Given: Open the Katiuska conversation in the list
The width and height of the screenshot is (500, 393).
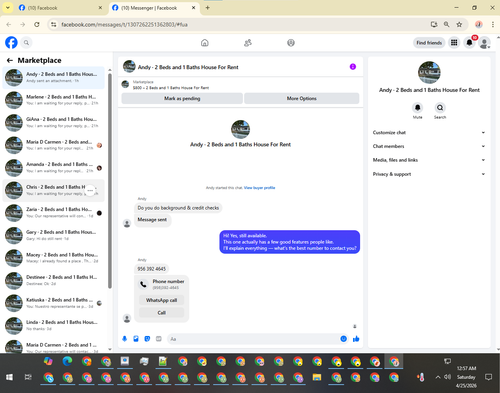Looking at the screenshot, I should click(54, 303).
